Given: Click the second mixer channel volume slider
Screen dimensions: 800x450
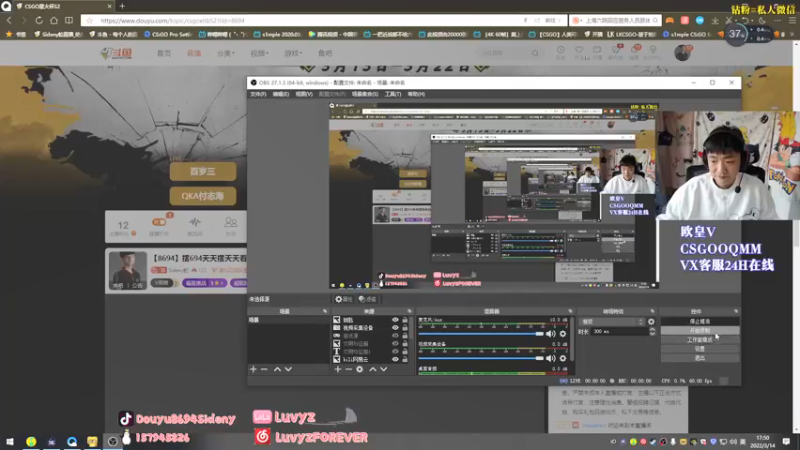Looking at the screenshot, I should (x=481, y=358).
